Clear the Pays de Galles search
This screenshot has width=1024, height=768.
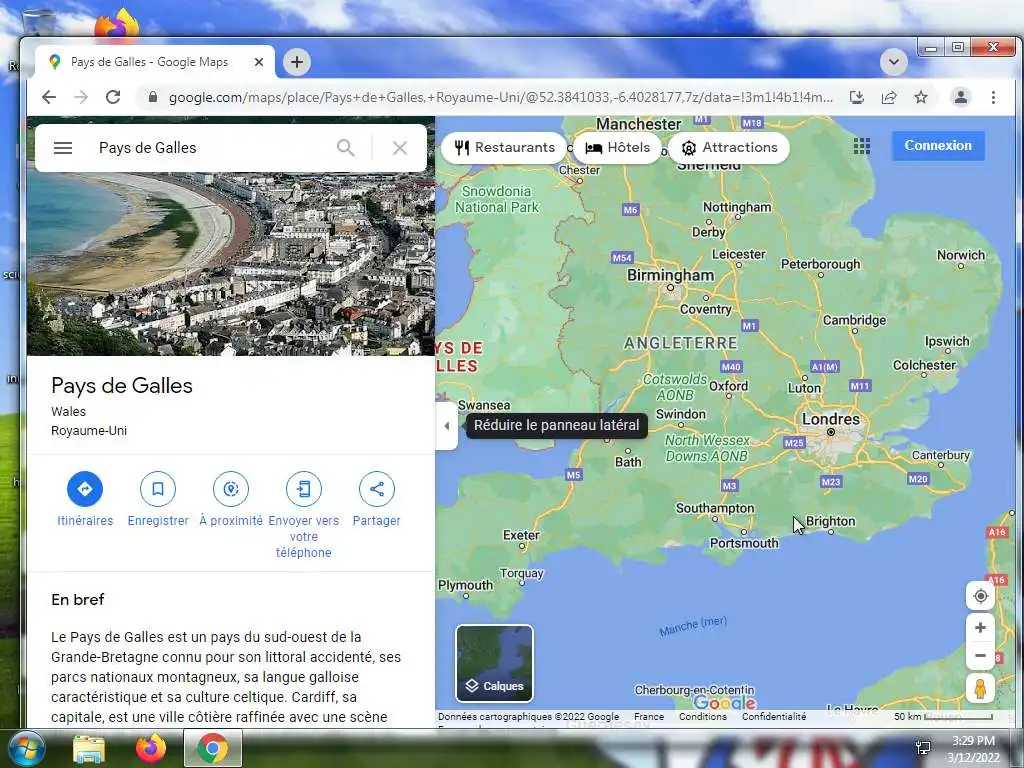click(400, 148)
